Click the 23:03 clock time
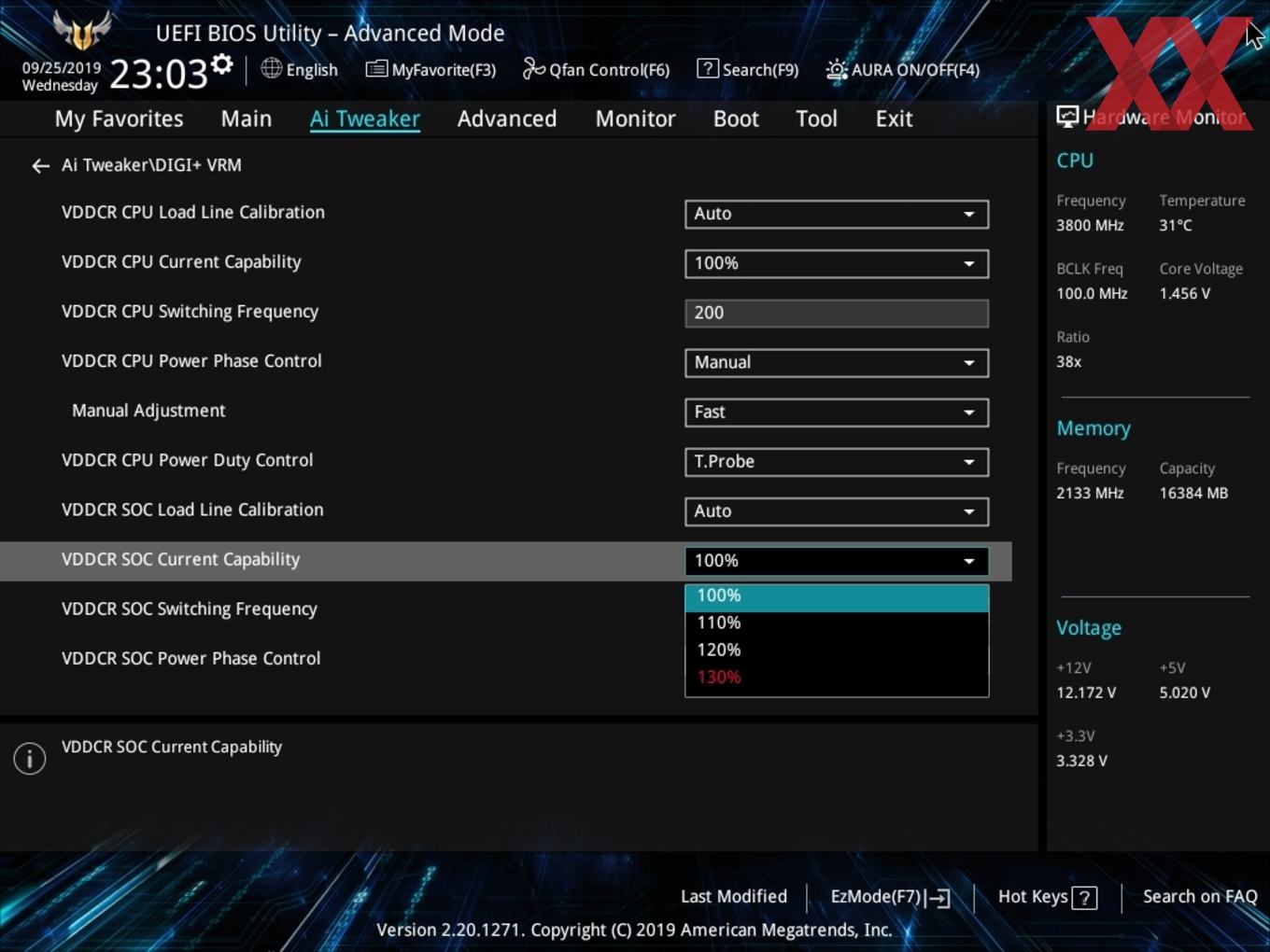 pos(159,73)
